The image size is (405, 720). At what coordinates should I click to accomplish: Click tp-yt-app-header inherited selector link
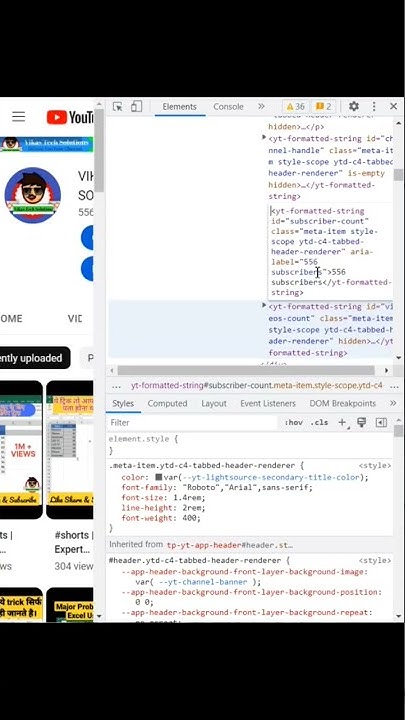click(230, 545)
